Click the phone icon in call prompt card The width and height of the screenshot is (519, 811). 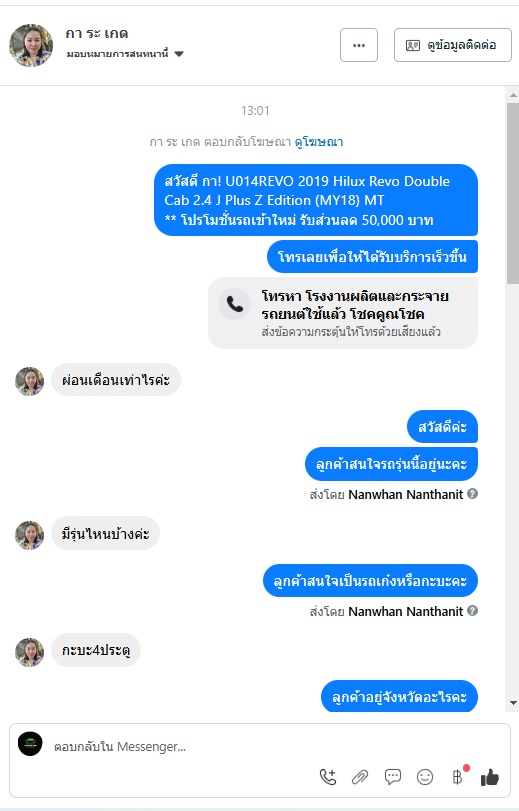pos(234,305)
